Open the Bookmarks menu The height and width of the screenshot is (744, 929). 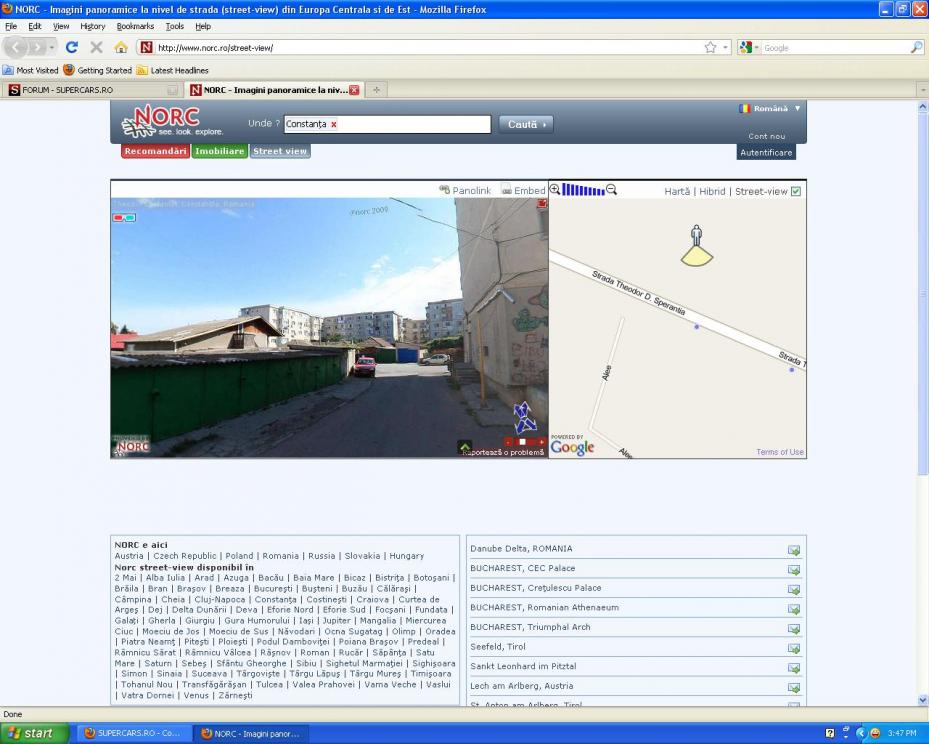click(x=135, y=26)
